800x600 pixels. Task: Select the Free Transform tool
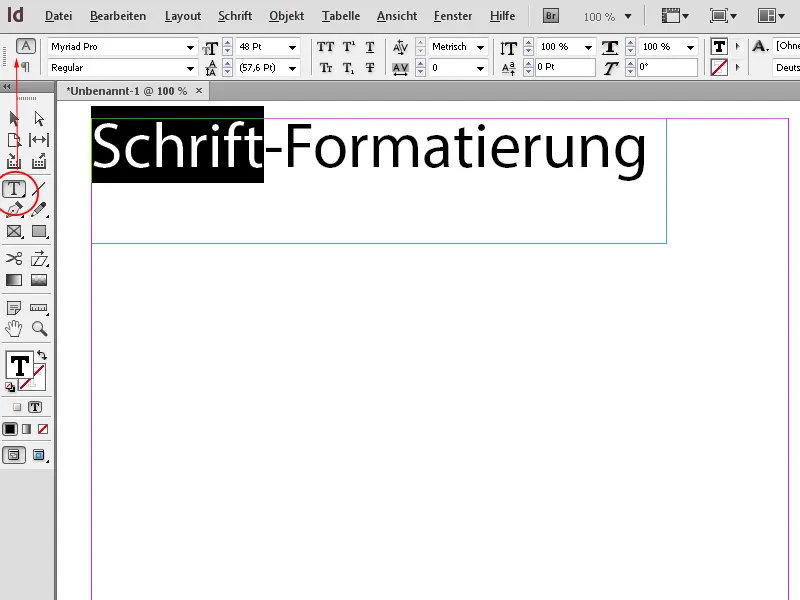39,258
